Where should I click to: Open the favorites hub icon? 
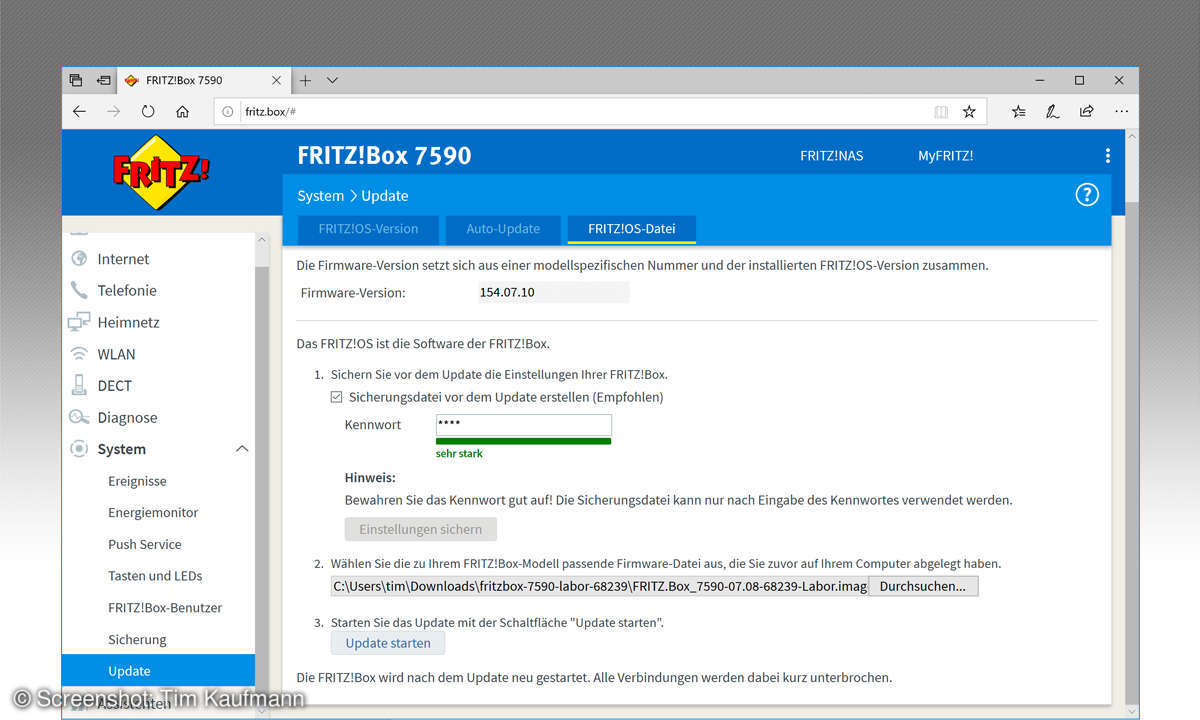click(x=1018, y=112)
